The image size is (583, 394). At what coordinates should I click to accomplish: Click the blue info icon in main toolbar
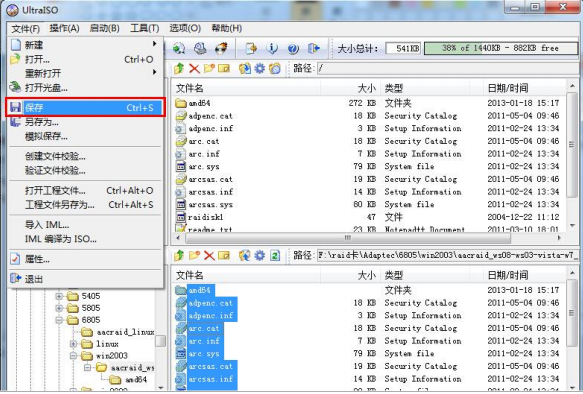pyautogui.click(x=272, y=48)
